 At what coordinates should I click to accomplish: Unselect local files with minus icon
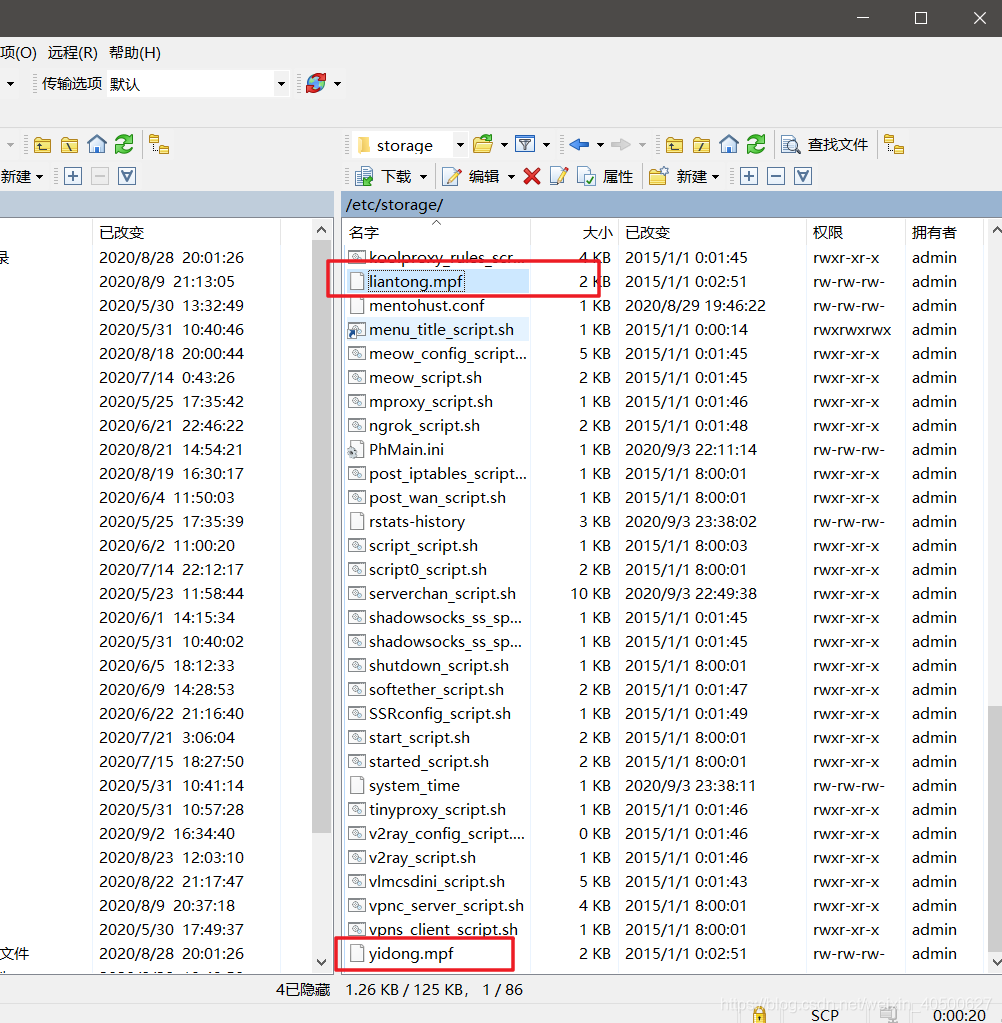coord(100,176)
